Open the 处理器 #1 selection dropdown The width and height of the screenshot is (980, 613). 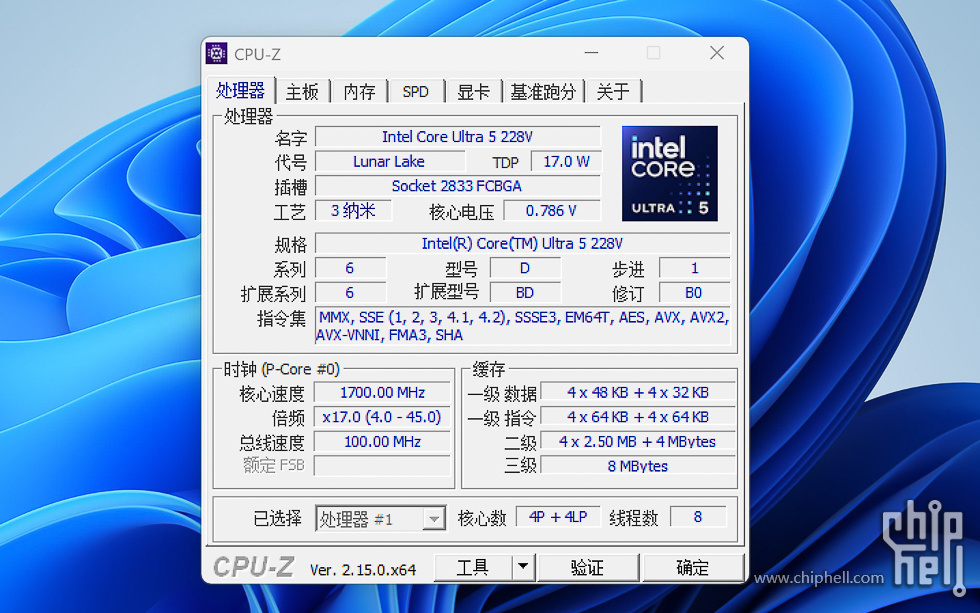(x=381, y=519)
